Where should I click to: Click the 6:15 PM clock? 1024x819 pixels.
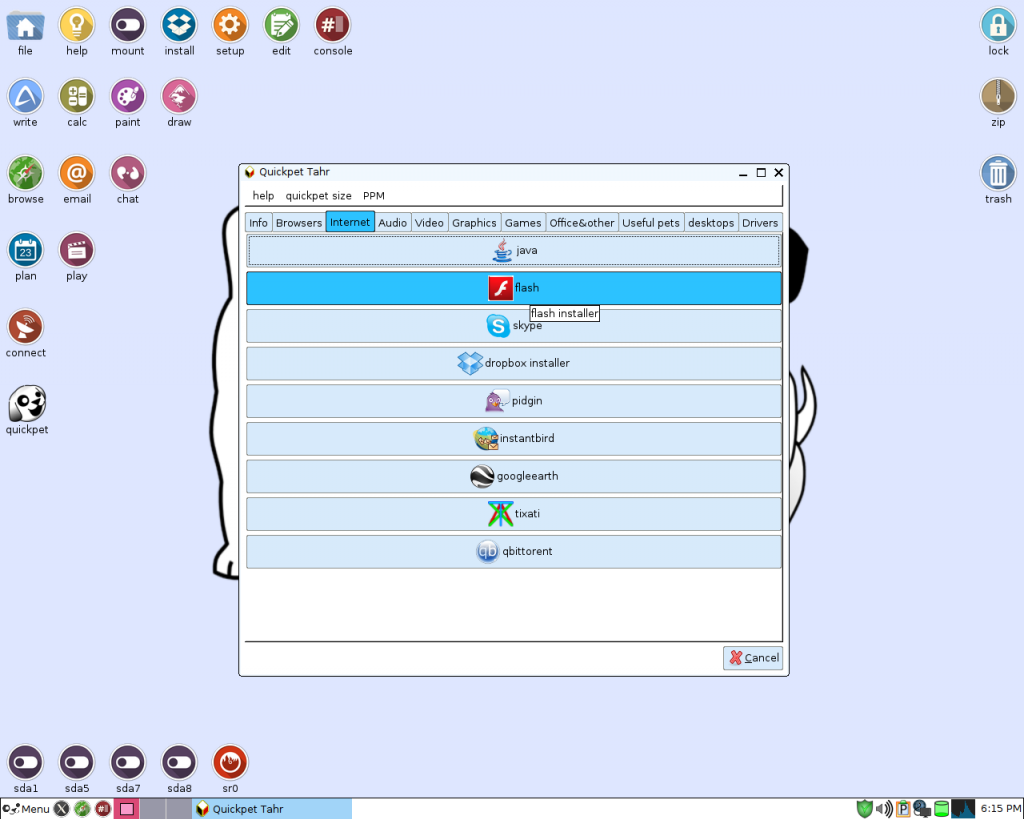pyautogui.click(x=1000, y=809)
